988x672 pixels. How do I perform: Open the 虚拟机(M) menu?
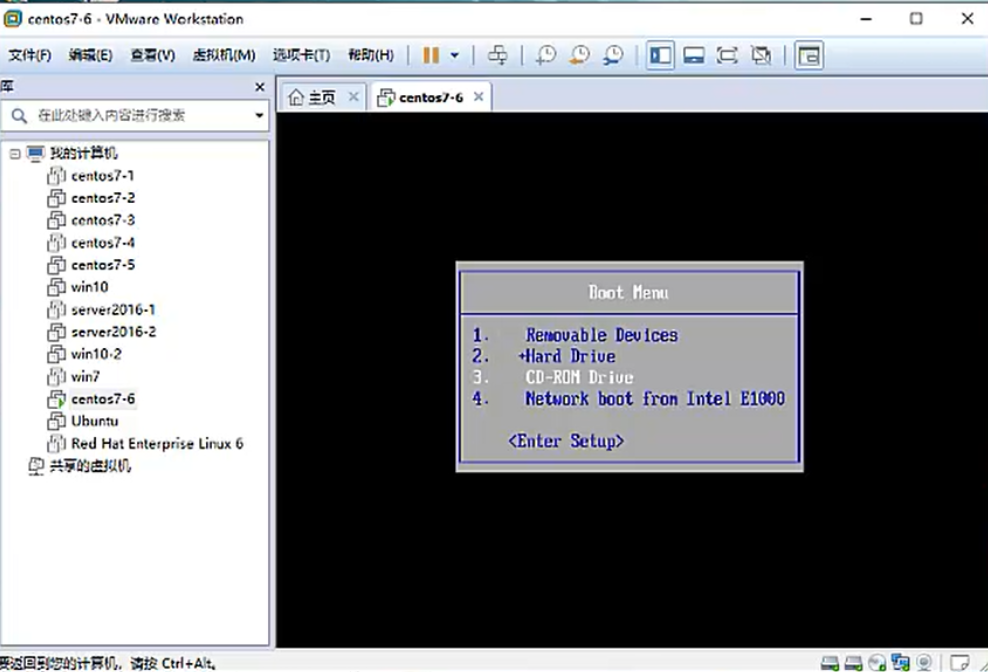click(224, 55)
